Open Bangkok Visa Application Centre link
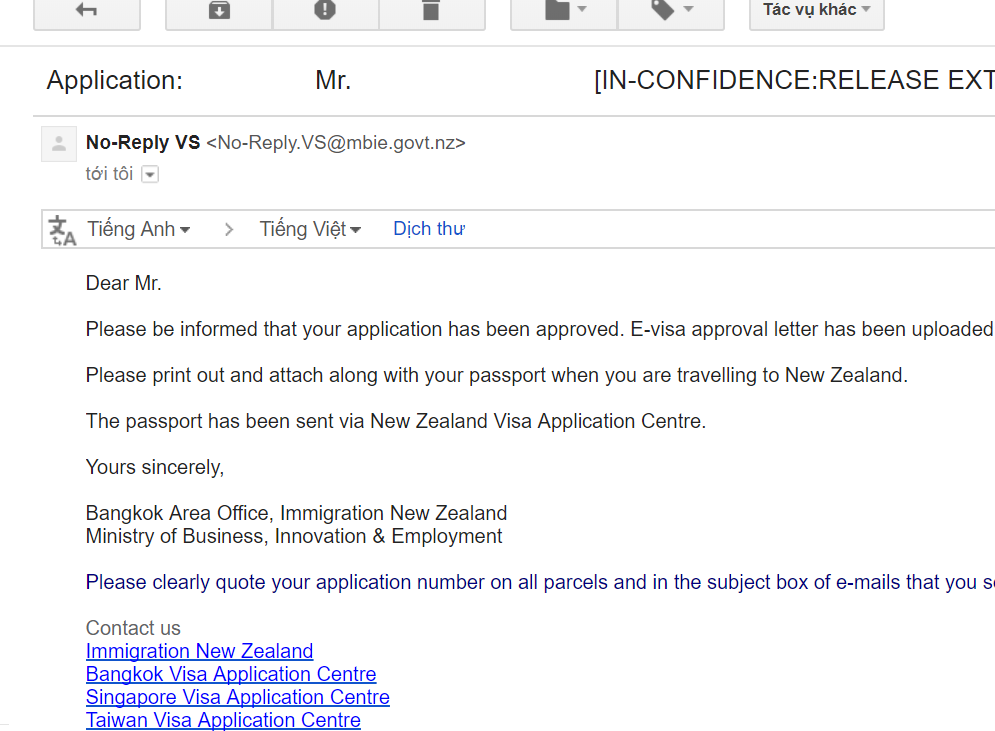This screenshot has height=731, width=995. [231, 674]
